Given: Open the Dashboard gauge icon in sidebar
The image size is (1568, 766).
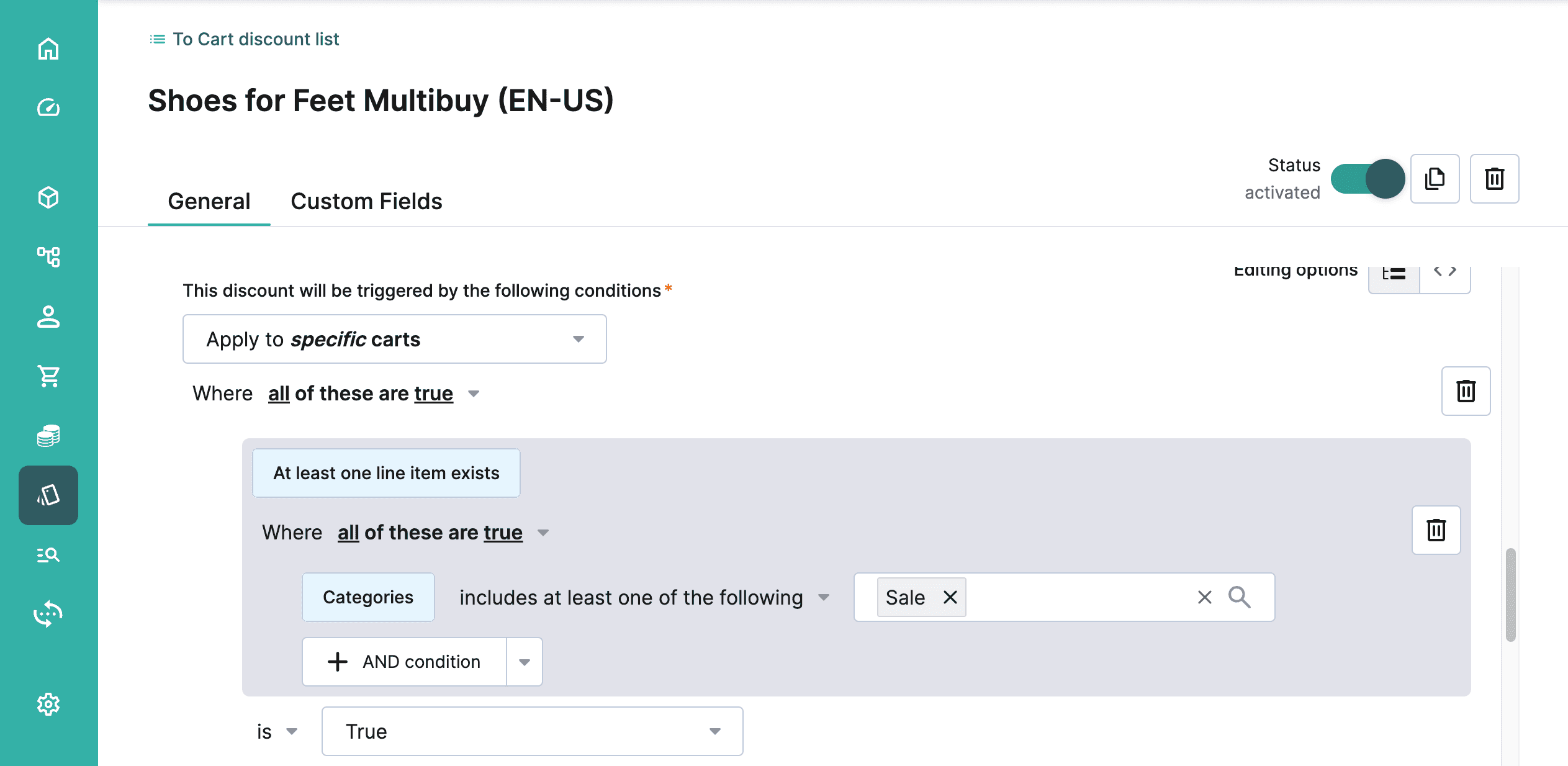Looking at the screenshot, I should [48, 107].
